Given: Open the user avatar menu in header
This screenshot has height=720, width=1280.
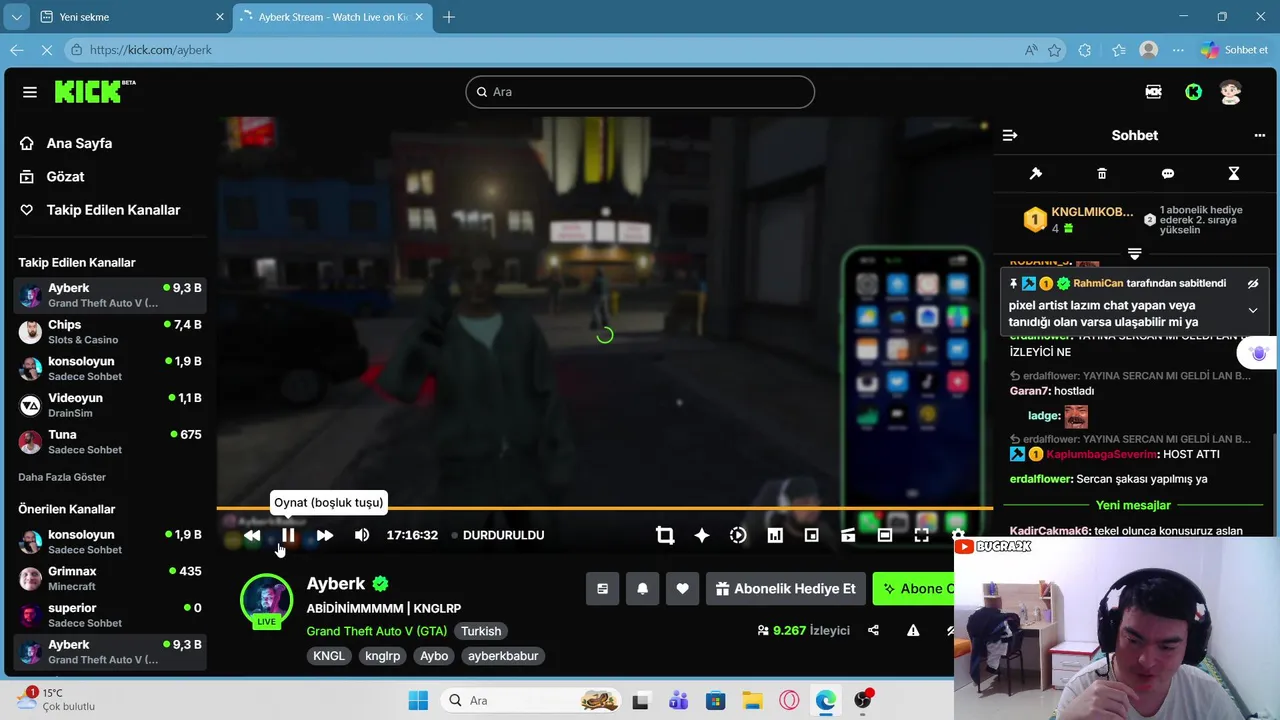Looking at the screenshot, I should pyautogui.click(x=1231, y=92).
